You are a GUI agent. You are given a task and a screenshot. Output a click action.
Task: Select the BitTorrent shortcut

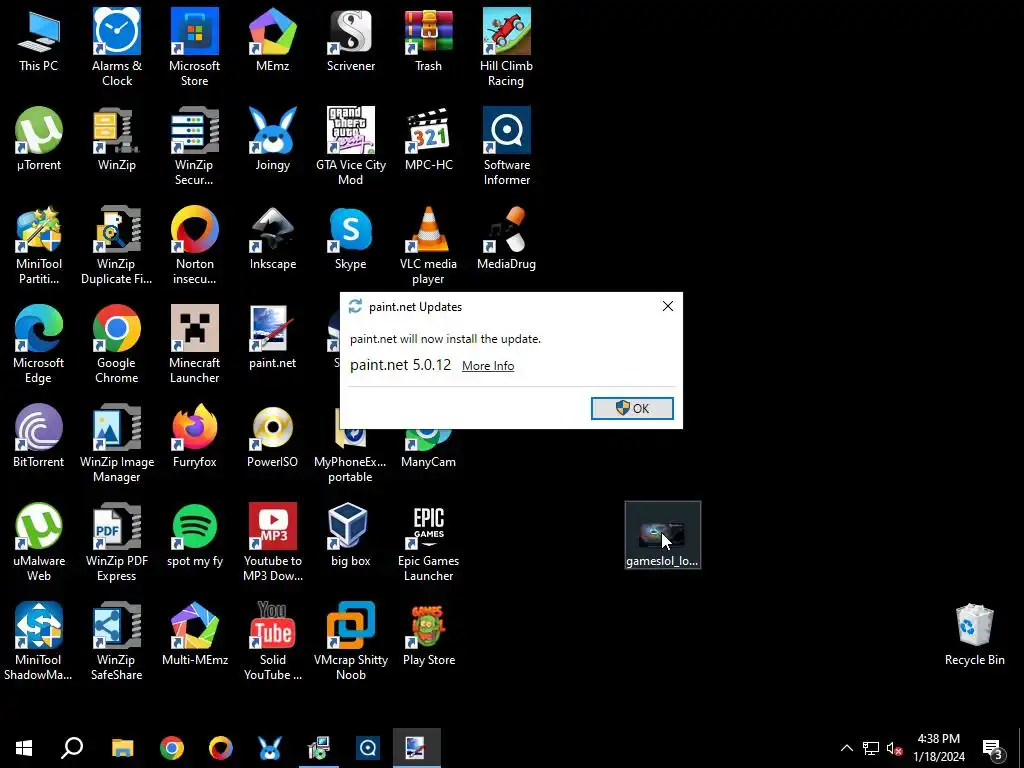(x=39, y=437)
